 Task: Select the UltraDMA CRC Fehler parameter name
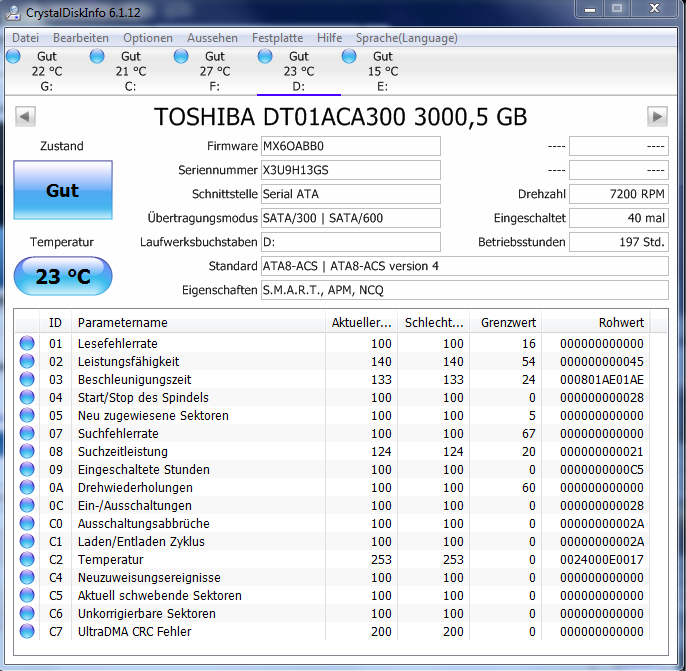135,632
